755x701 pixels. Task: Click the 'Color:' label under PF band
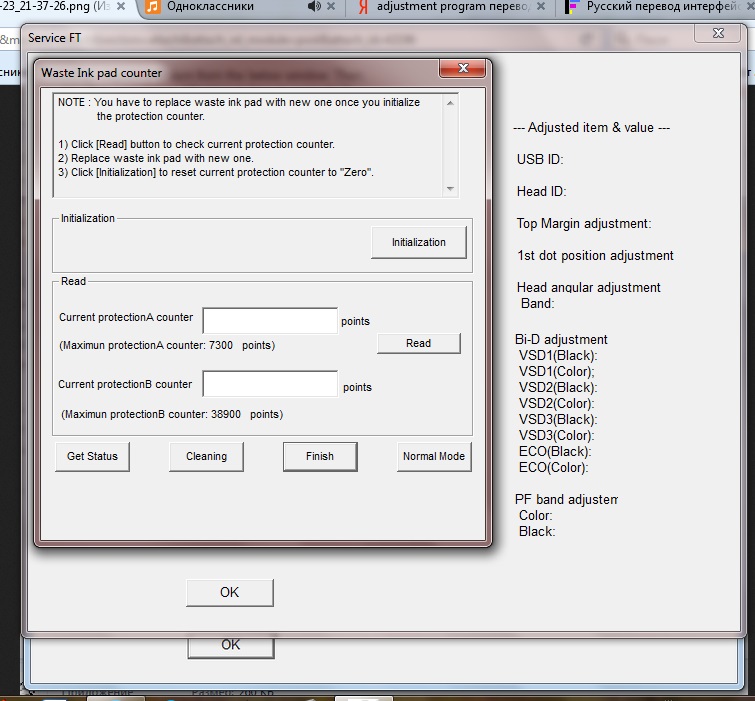(x=535, y=516)
